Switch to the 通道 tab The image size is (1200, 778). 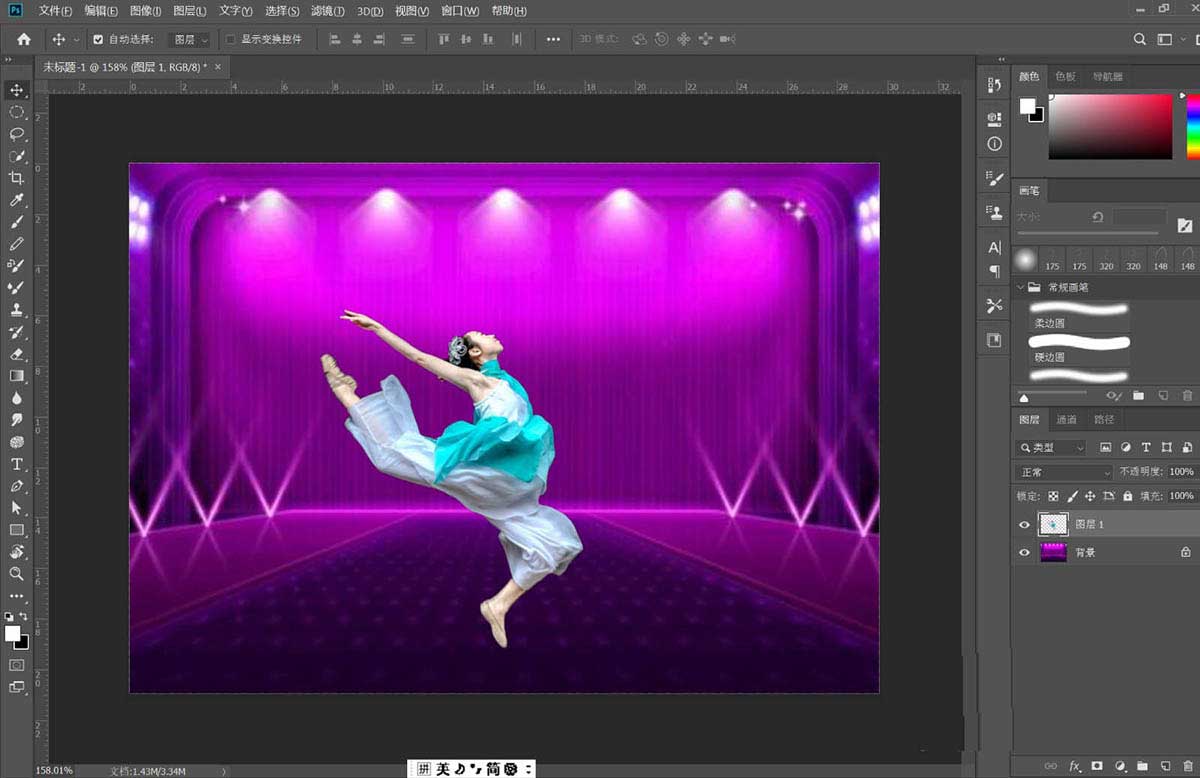pyautogui.click(x=1067, y=419)
